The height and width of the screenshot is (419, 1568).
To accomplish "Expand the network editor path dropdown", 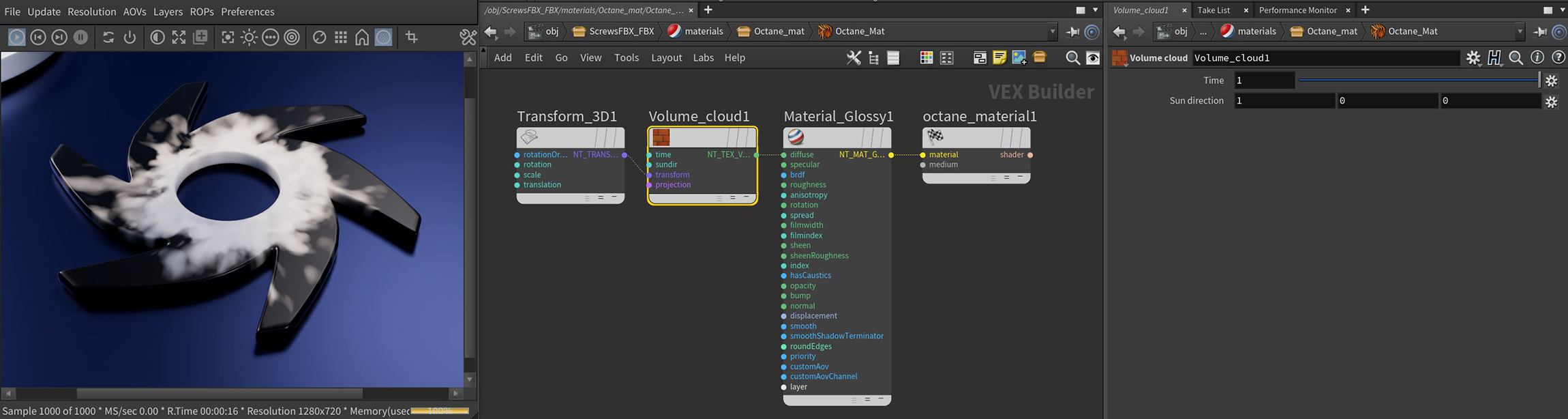I will click(1052, 31).
